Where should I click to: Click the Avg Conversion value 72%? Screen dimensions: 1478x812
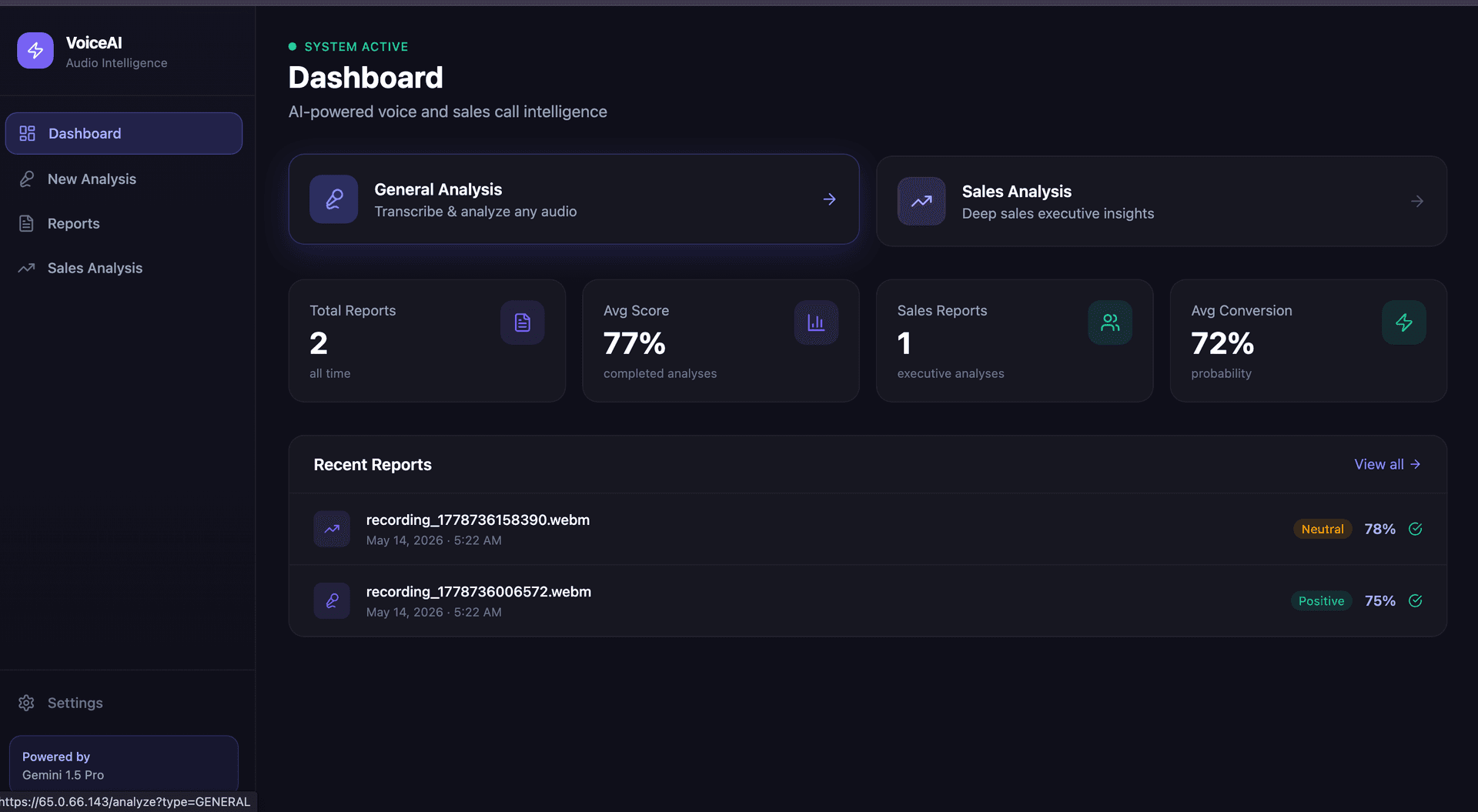tap(1222, 343)
